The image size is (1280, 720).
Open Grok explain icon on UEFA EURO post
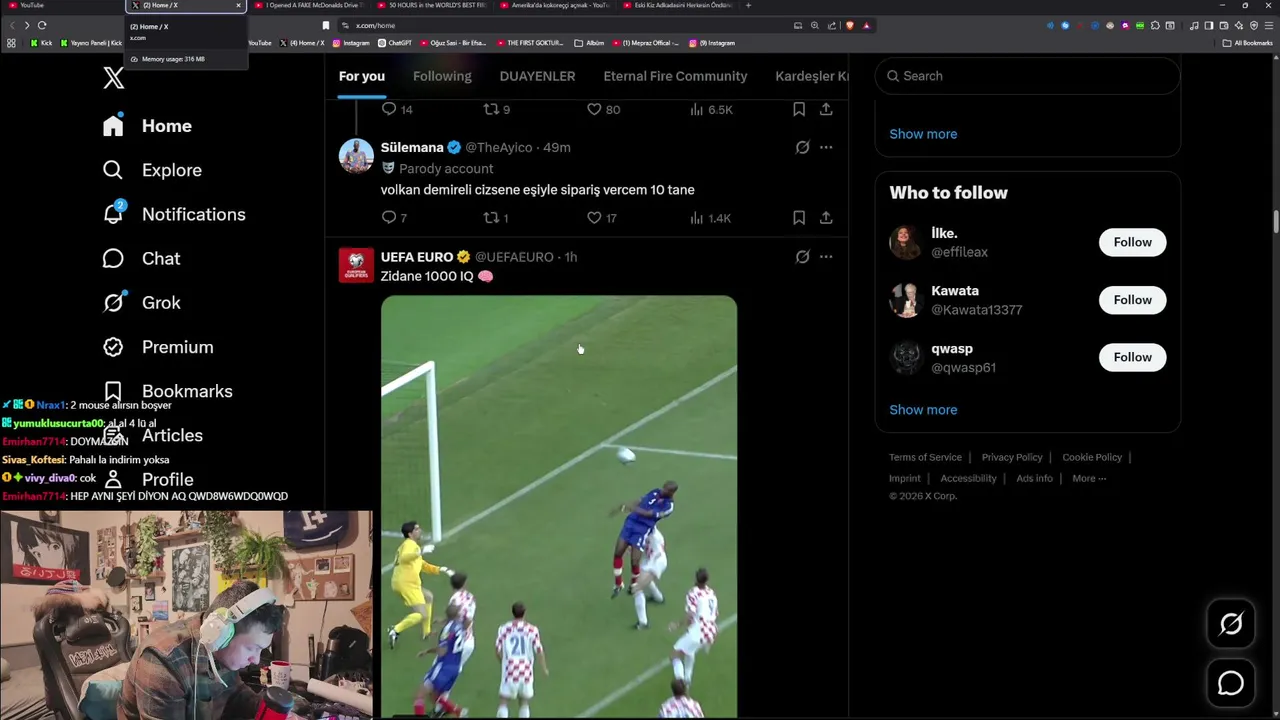click(802, 257)
